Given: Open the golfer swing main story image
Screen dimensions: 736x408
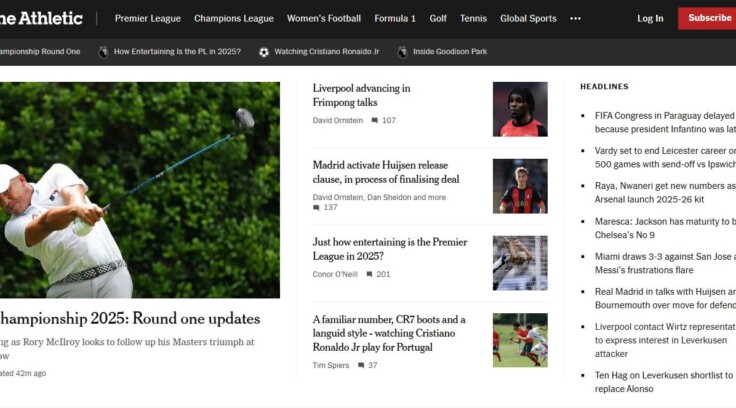Looking at the screenshot, I should [x=140, y=190].
